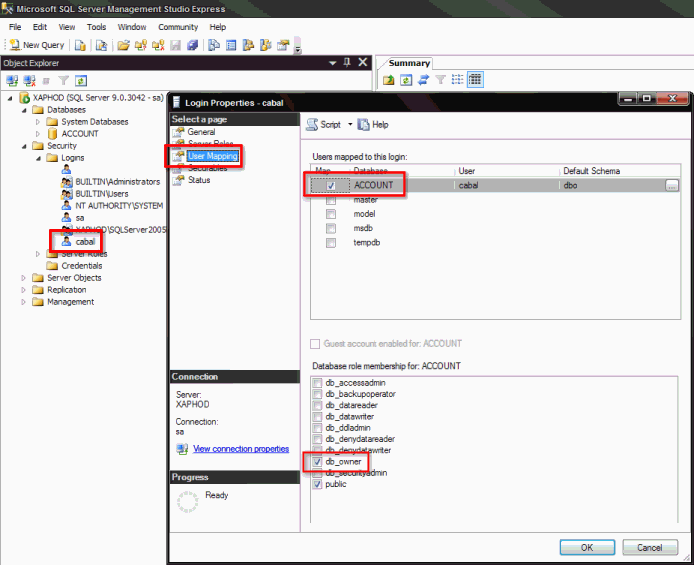Open the Tools menu
694x565 pixels.
(96, 27)
